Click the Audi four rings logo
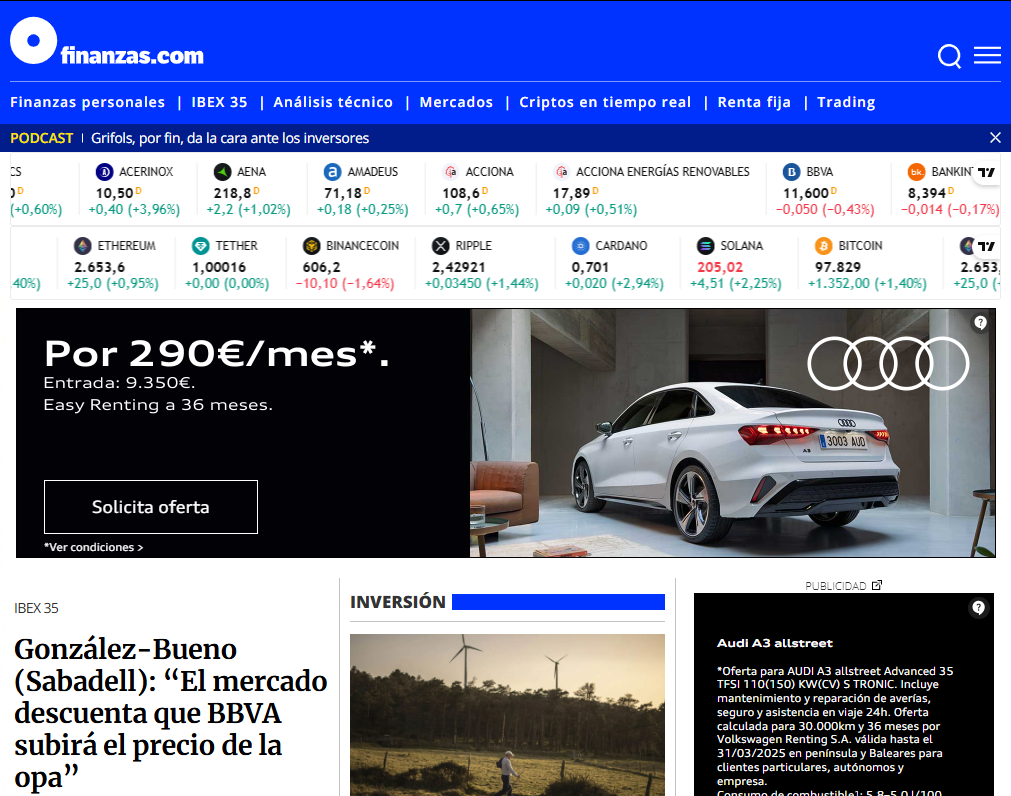Screen dimensions: 1011x796 click(888, 364)
